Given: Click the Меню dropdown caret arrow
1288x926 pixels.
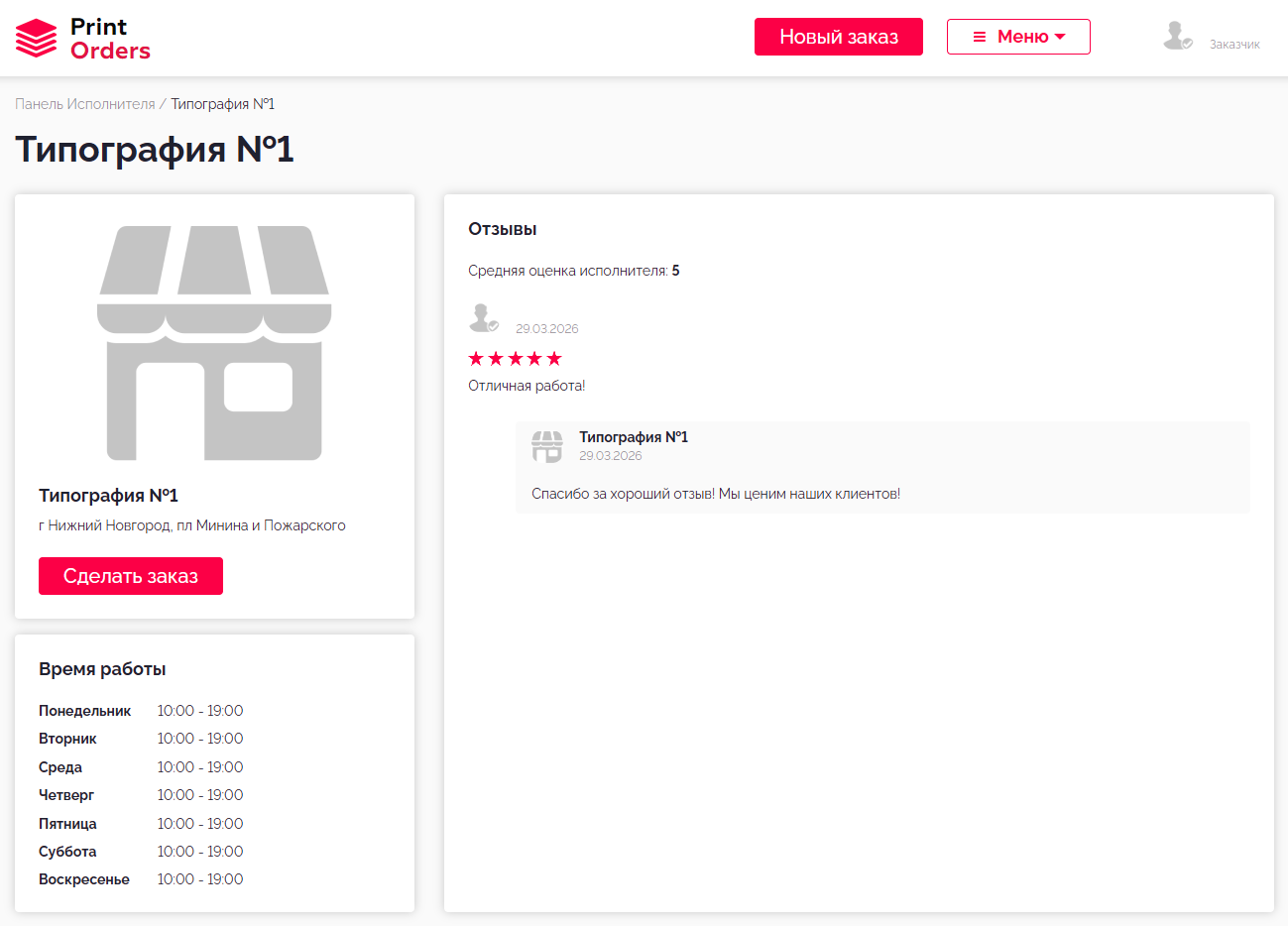Looking at the screenshot, I should [1060, 37].
